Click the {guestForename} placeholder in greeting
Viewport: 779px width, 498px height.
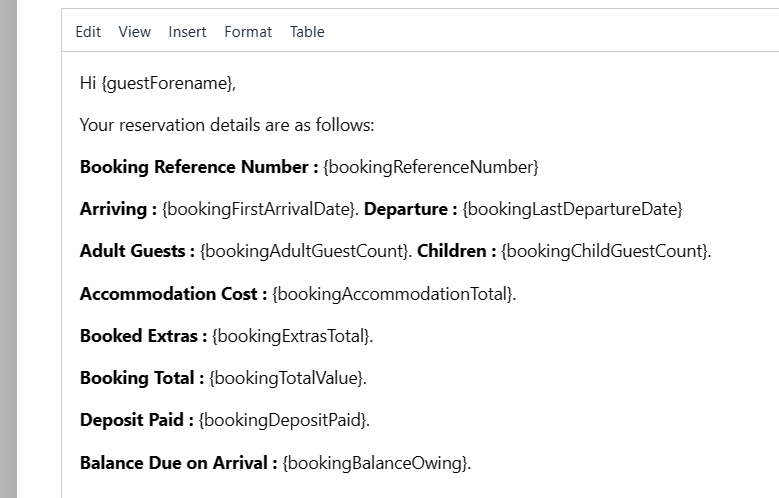(167, 84)
